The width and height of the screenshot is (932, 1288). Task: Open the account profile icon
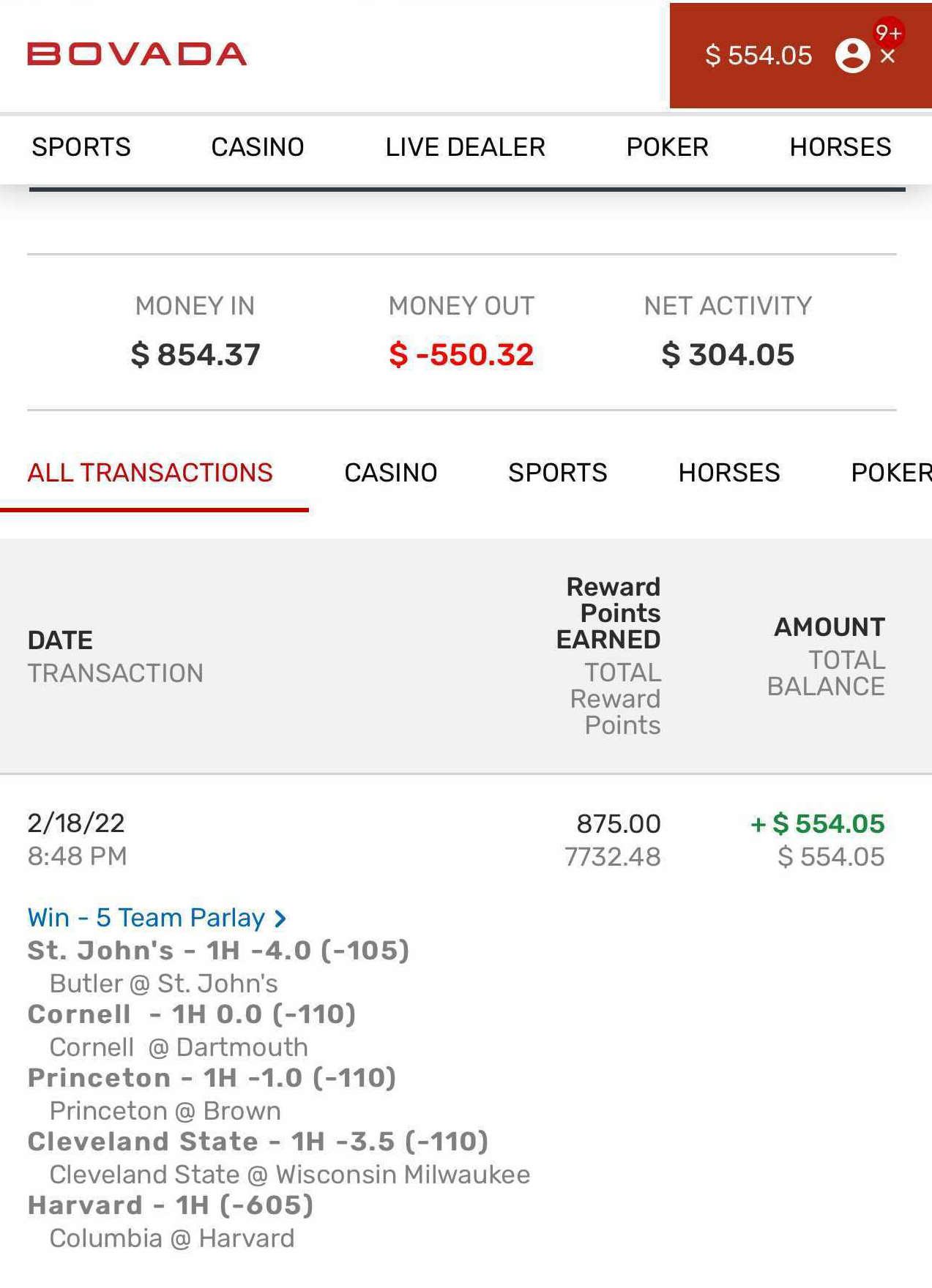(x=852, y=56)
